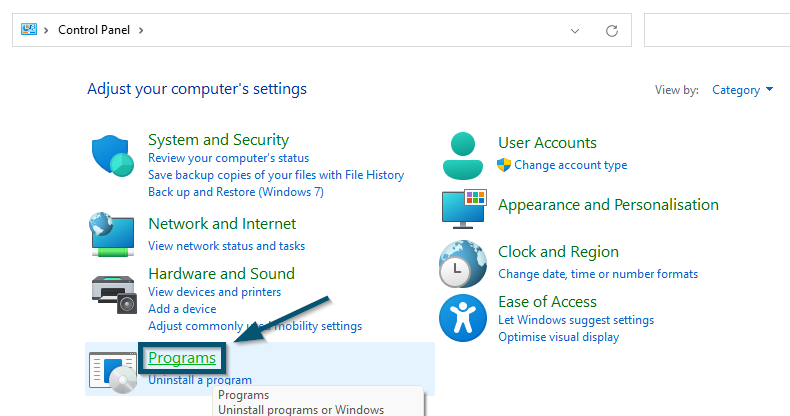The image size is (790, 416).
Task: Click the Appearance and Personalisation monitor icon
Action: point(464,209)
